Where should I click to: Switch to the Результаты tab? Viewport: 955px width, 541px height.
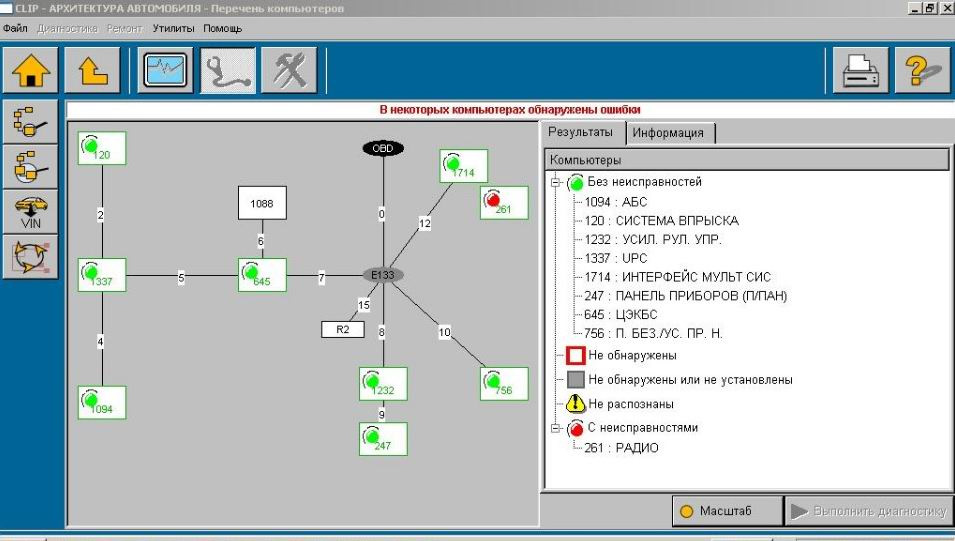(580, 132)
